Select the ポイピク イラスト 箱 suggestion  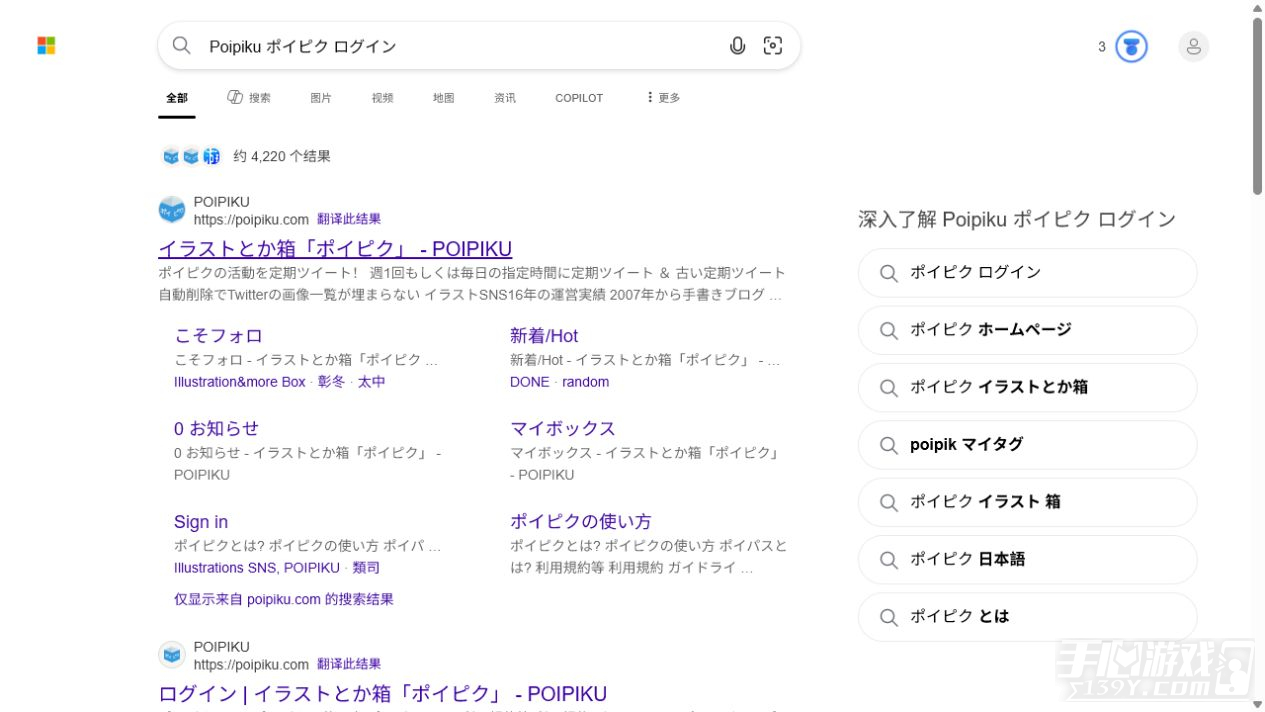click(1027, 502)
